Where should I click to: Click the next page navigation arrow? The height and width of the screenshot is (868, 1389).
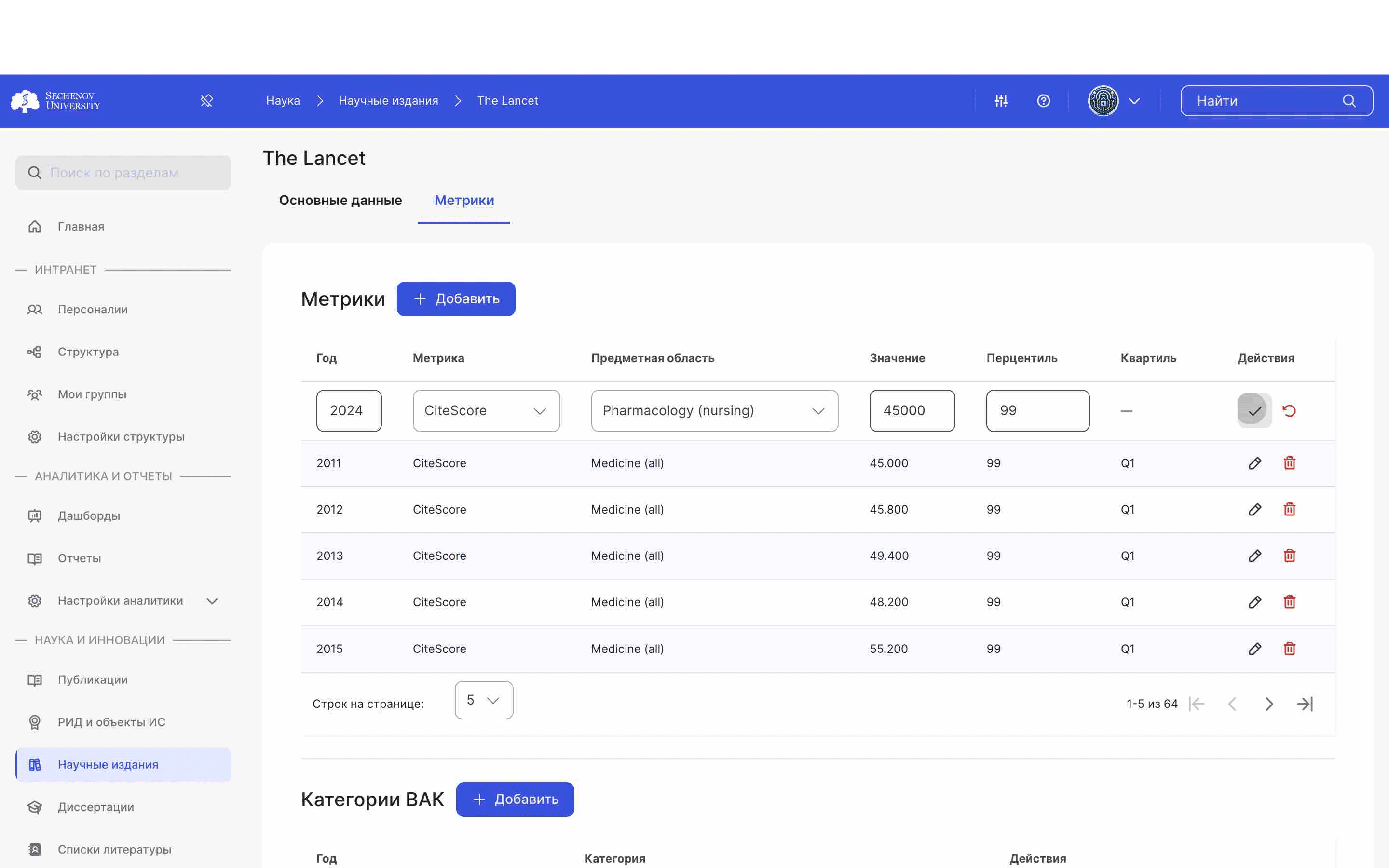[1269, 704]
